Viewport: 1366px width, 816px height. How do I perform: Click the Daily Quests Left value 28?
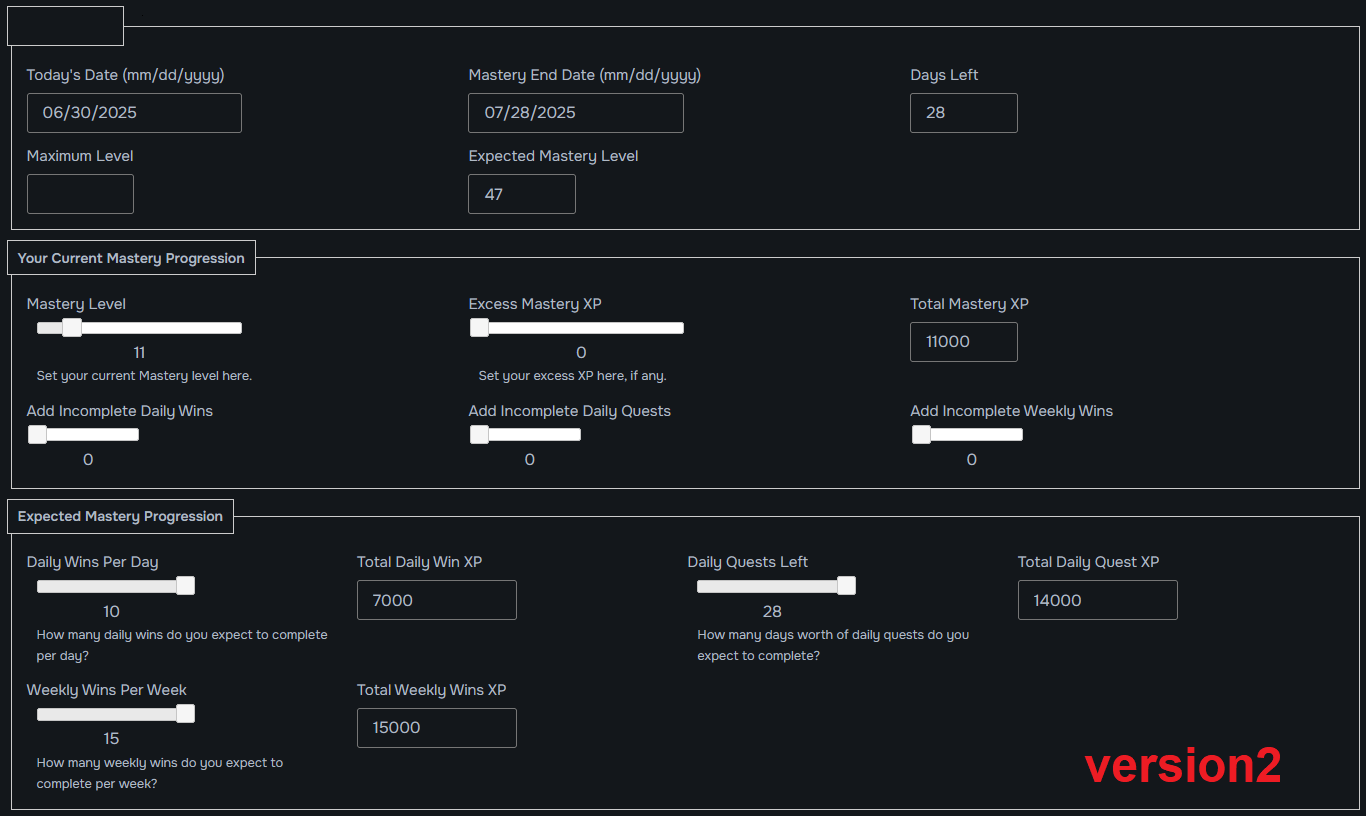772,611
